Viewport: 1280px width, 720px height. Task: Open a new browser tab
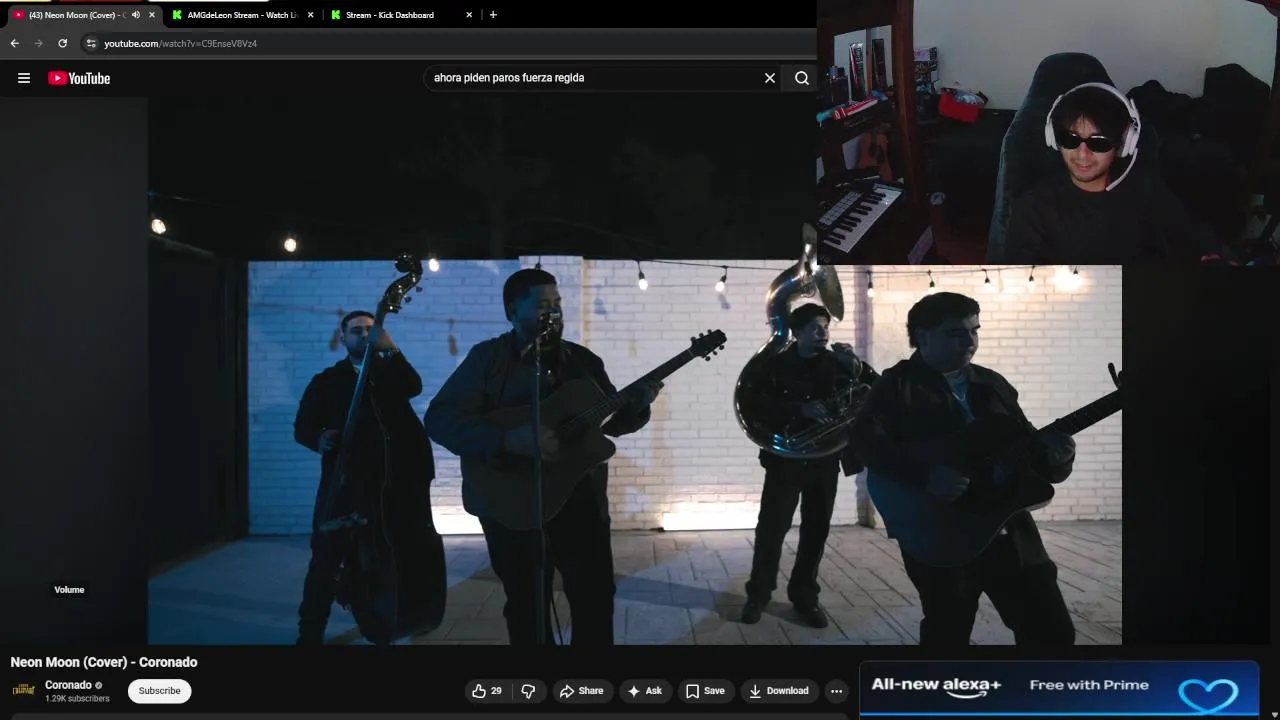493,15
